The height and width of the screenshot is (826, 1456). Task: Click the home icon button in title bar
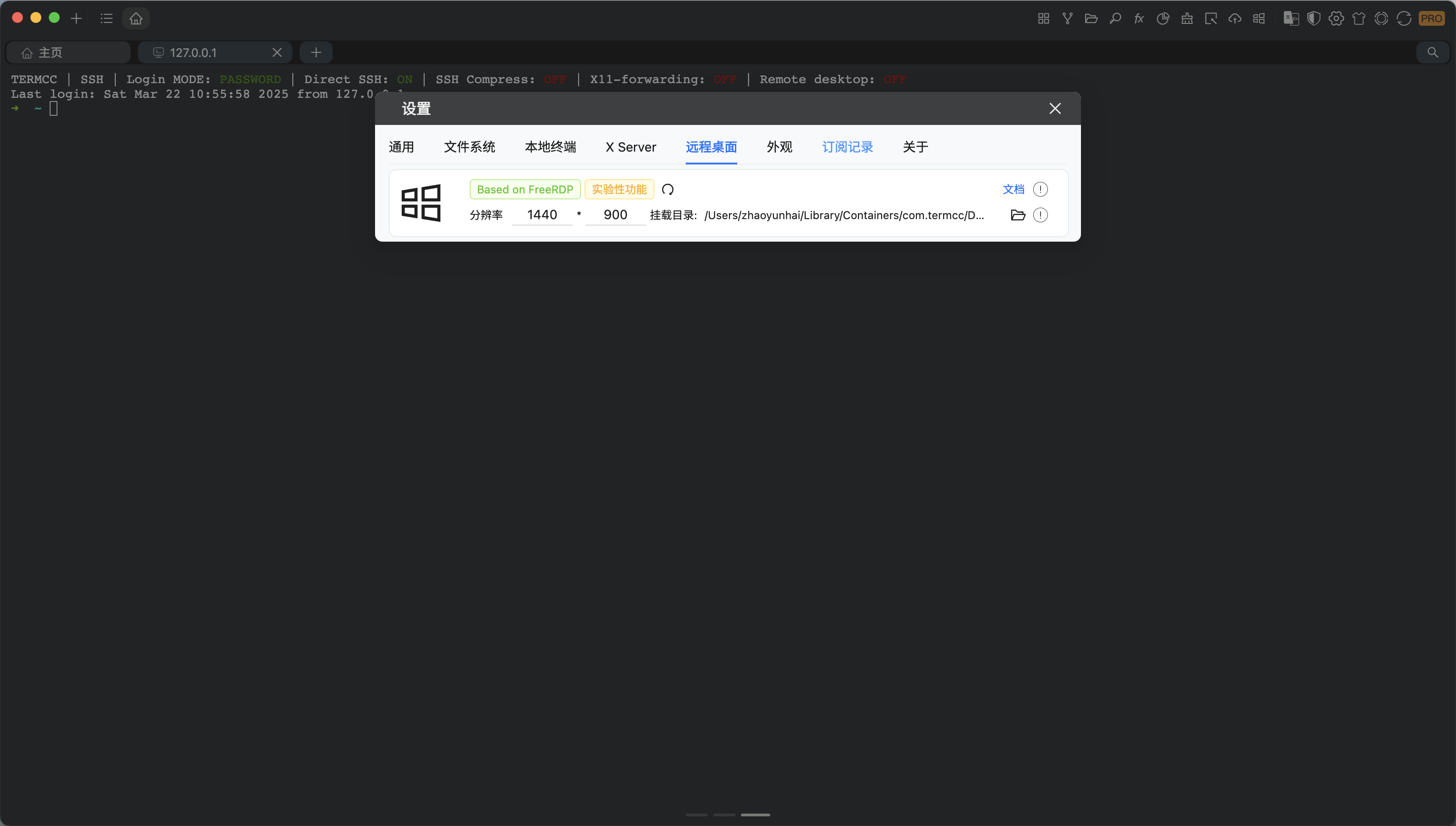136,18
